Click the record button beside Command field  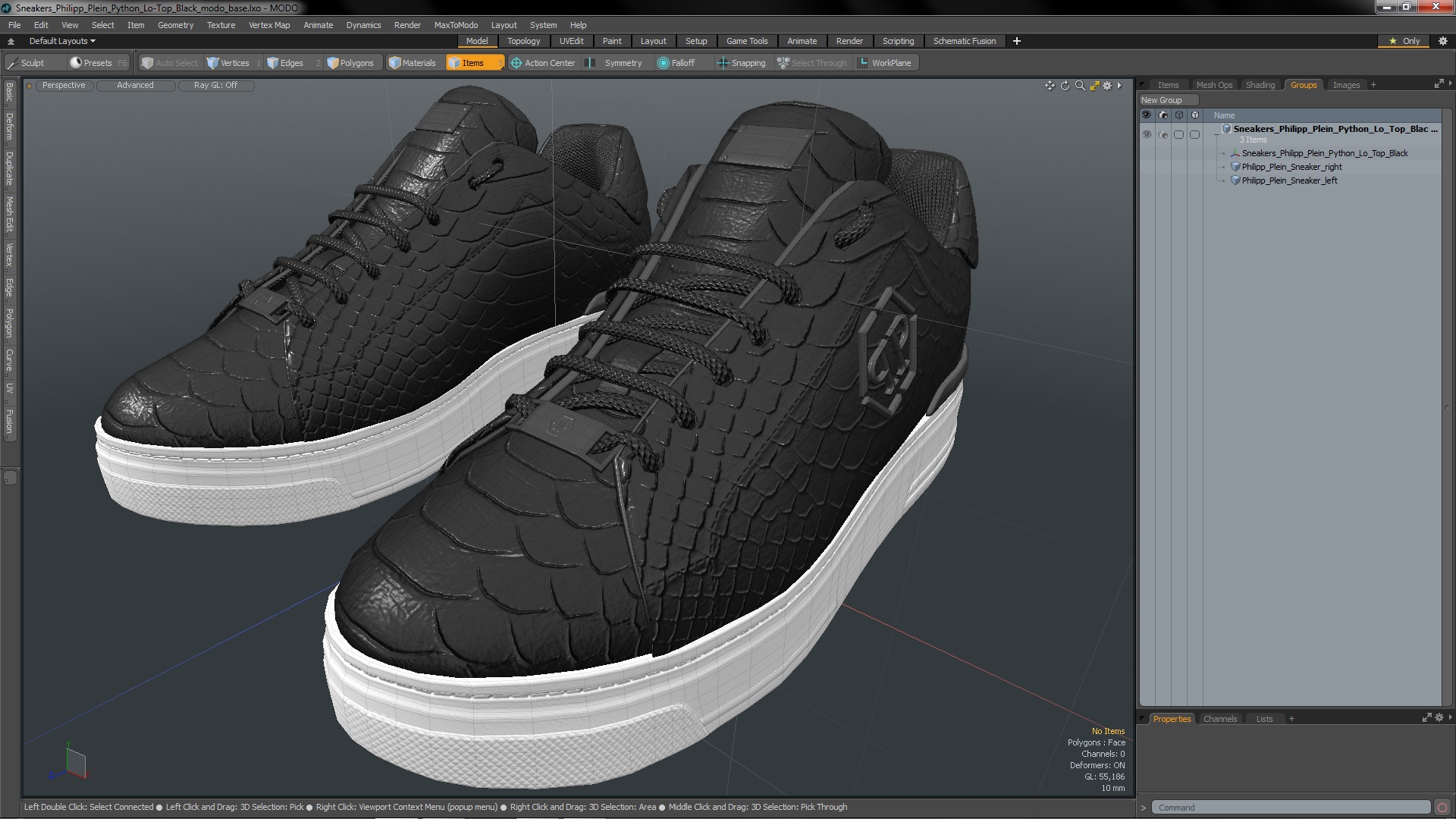[1442, 808]
